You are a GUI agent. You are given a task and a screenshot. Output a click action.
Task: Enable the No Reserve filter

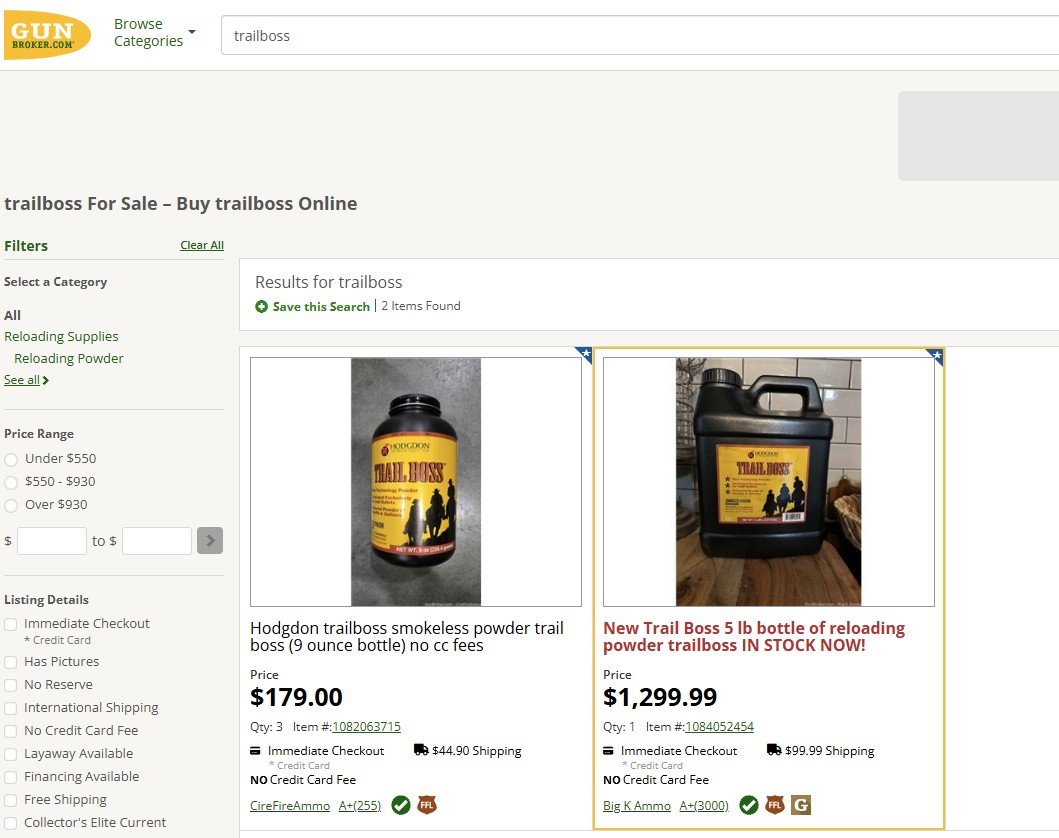pyautogui.click(x=11, y=685)
